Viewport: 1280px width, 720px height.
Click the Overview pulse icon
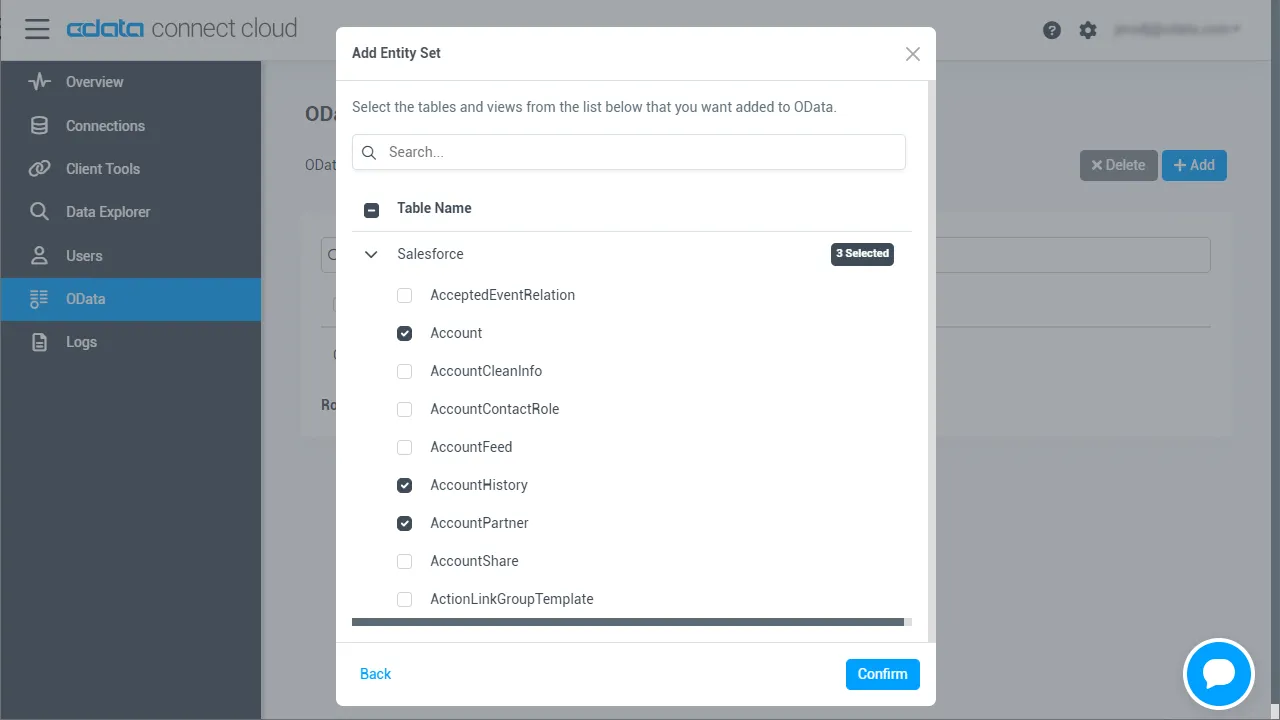(x=39, y=82)
